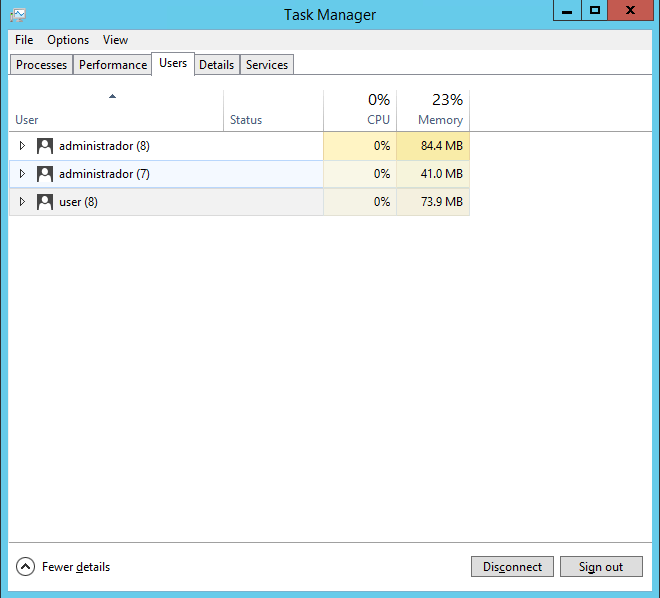660x598 pixels.
Task: Sort by the Status column header
Action: tap(273, 111)
